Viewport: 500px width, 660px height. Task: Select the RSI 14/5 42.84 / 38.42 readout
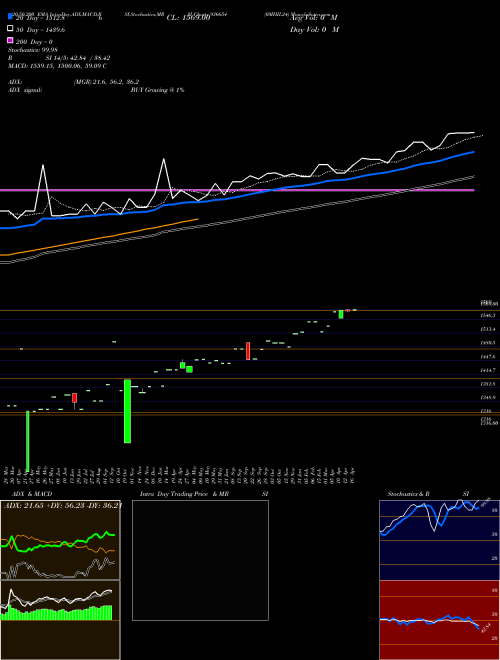59,58
